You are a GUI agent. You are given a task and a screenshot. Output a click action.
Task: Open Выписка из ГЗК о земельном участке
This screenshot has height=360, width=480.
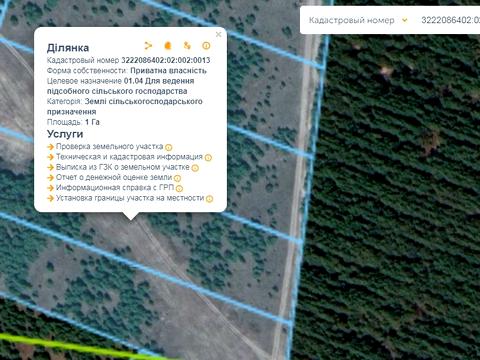(123, 167)
